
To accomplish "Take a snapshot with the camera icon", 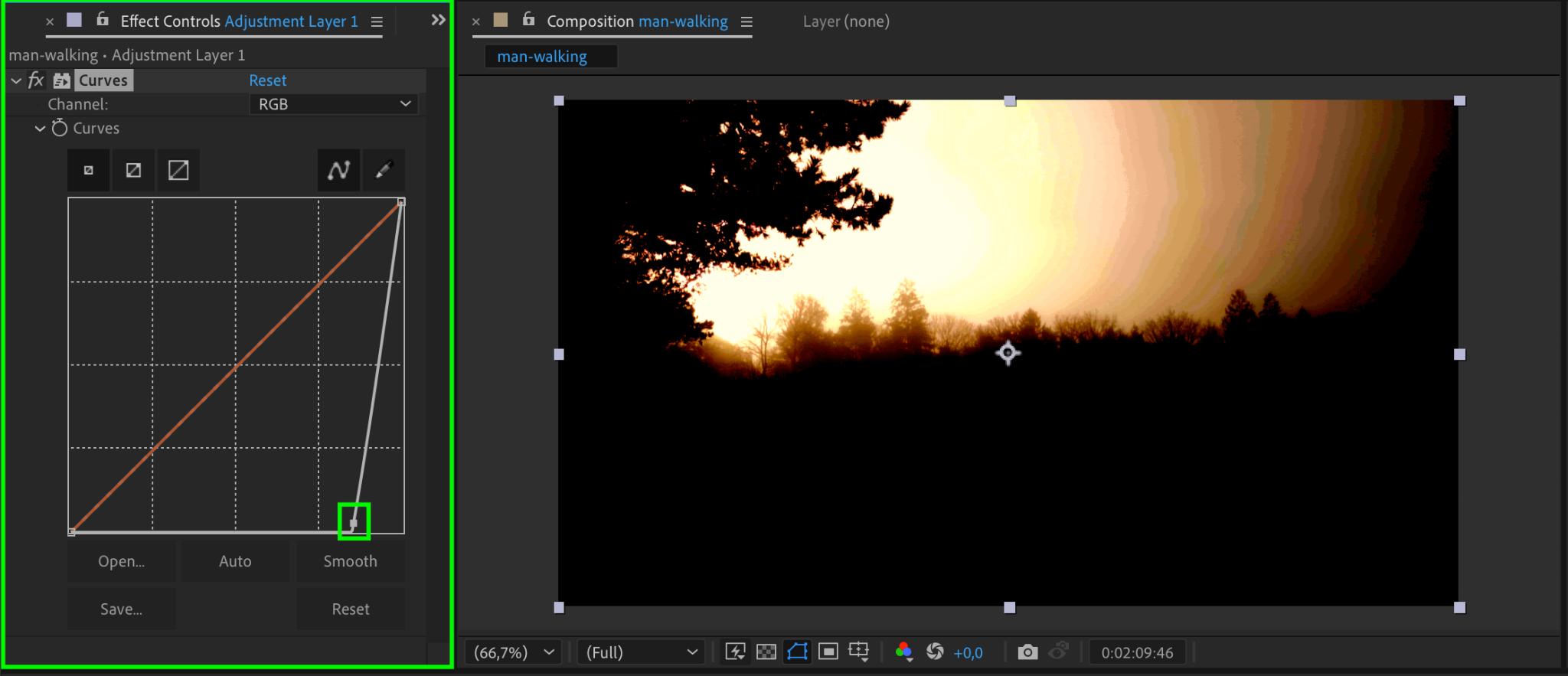I will click(1027, 652).
